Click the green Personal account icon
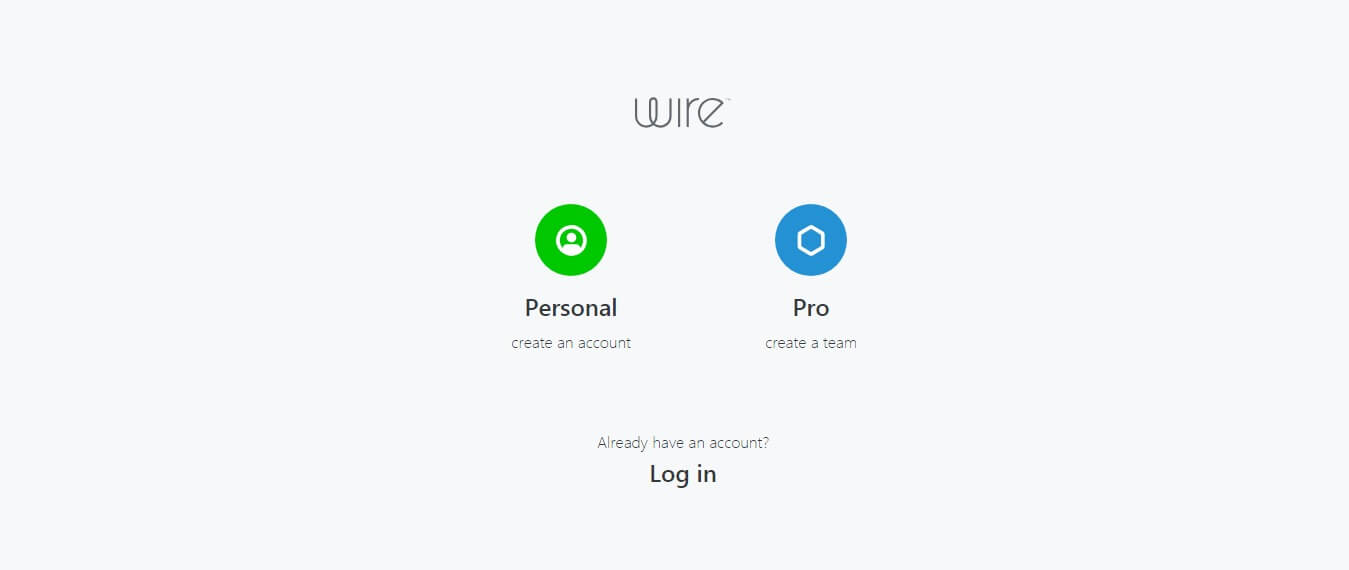Screen dimensions: 1349x570 pos(571,240)
